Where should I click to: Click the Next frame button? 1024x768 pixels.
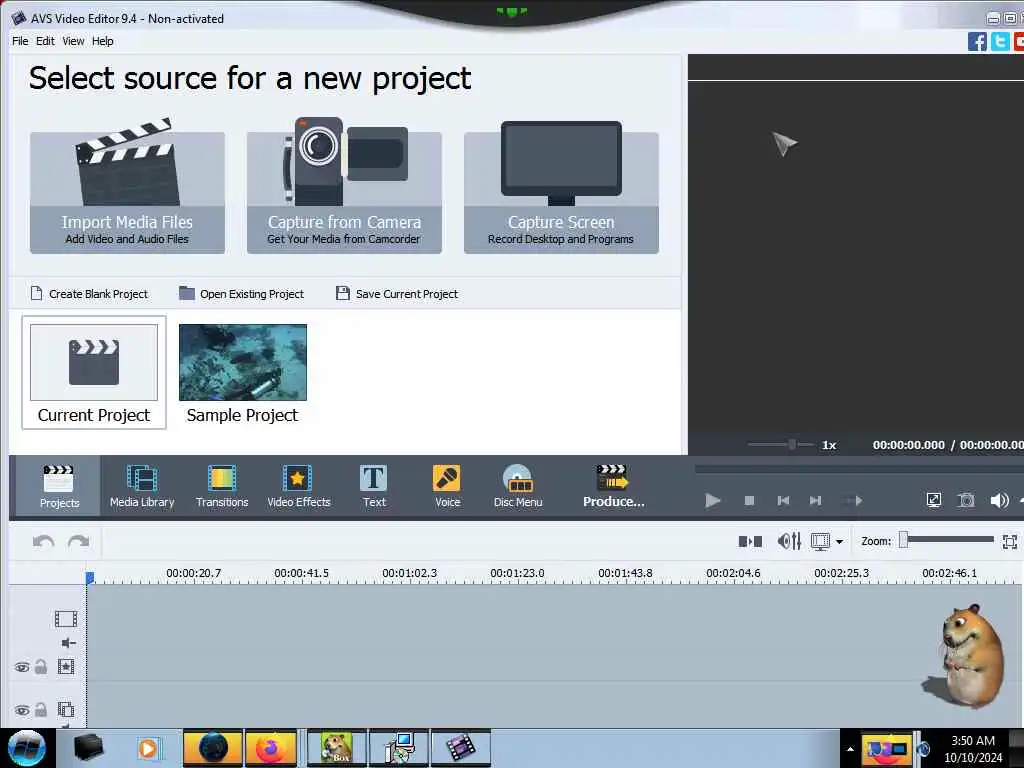click(815, 501)
